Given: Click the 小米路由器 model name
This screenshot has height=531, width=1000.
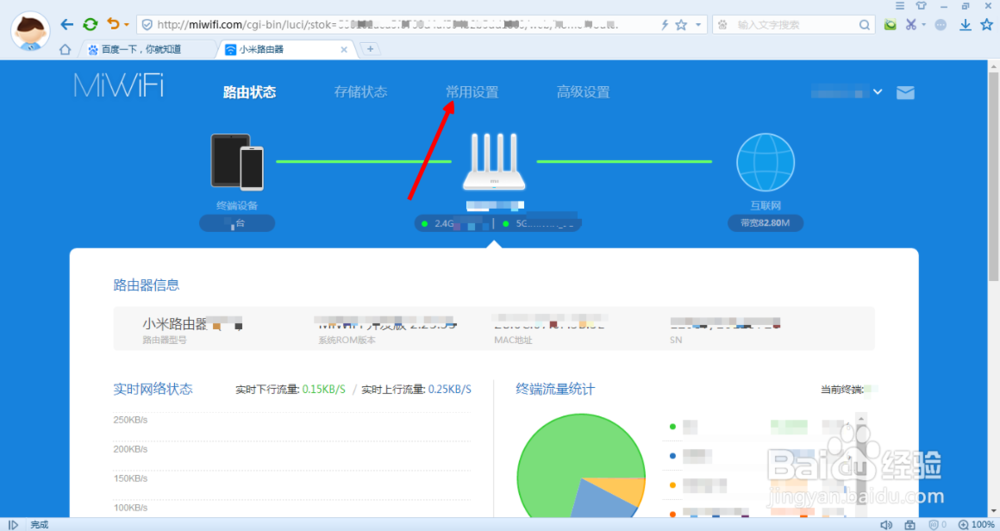Looking at the screenshot, I should (x=175, y=324).
